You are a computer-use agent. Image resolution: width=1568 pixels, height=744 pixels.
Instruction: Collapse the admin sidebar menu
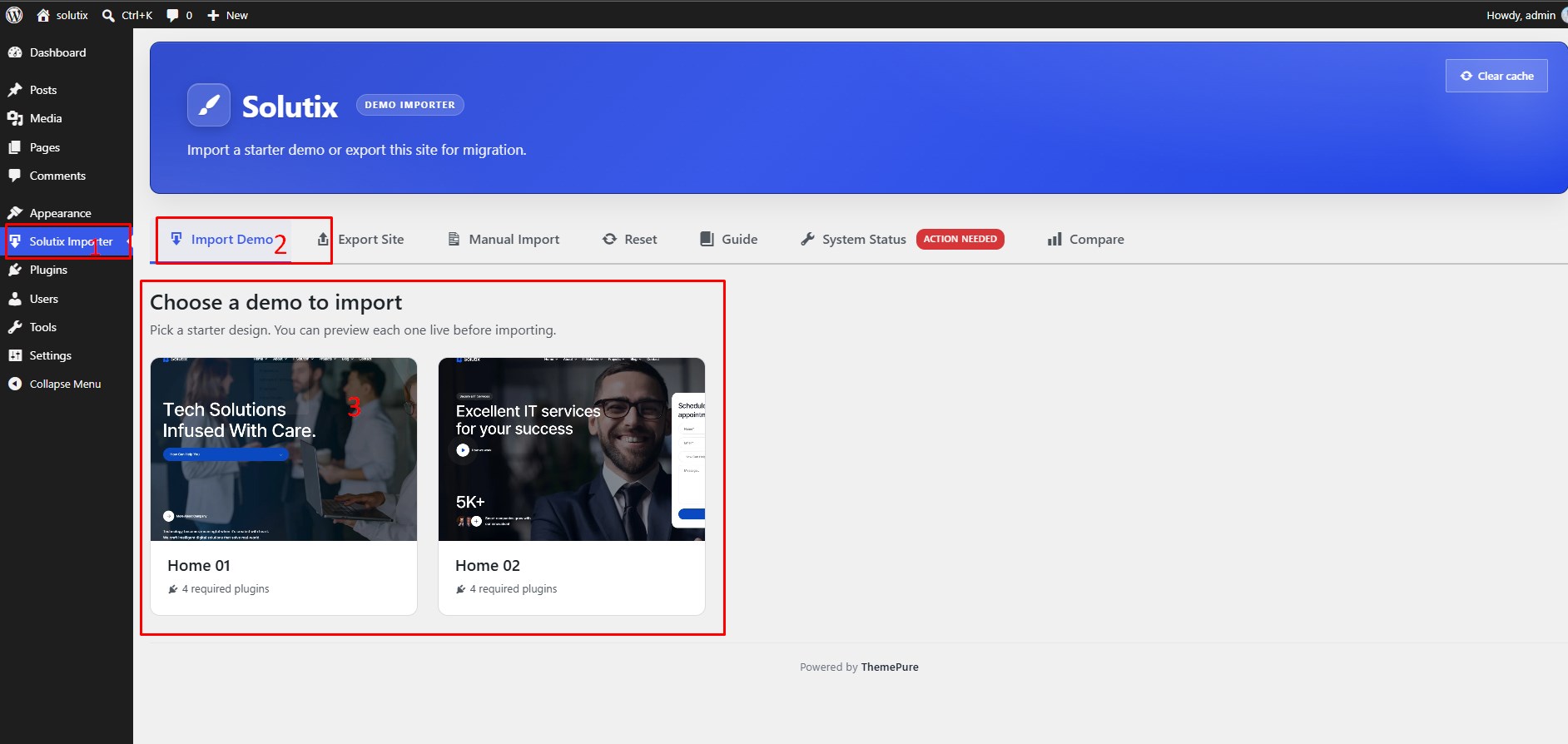coord(67,384)
